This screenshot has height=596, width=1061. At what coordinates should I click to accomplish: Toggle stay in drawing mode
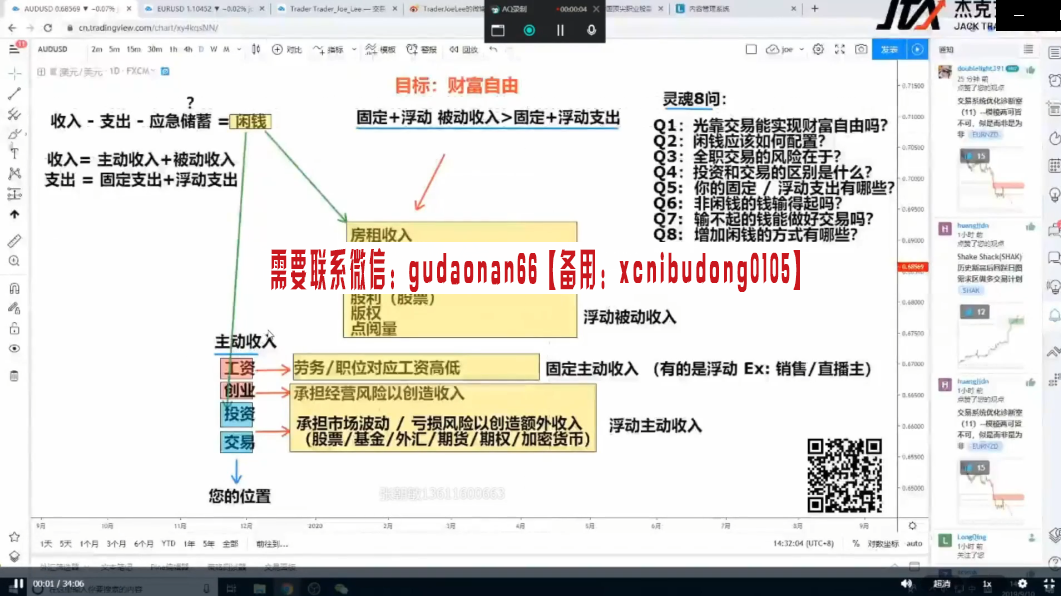click(x=15, y=308)
